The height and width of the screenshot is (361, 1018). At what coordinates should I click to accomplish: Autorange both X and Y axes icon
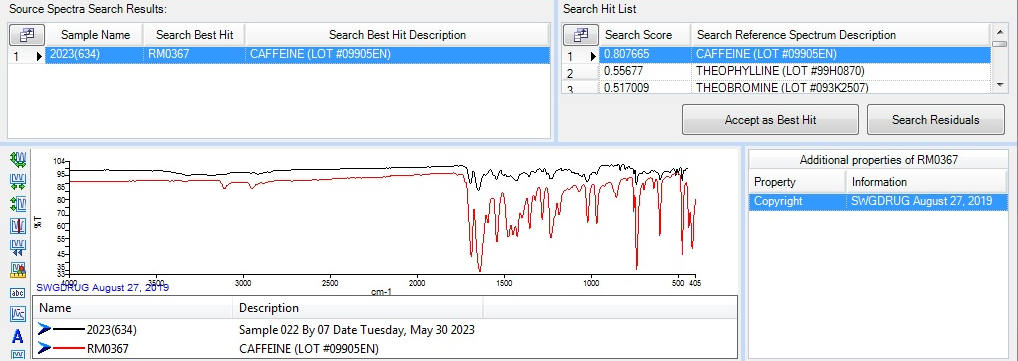(18, 159)
